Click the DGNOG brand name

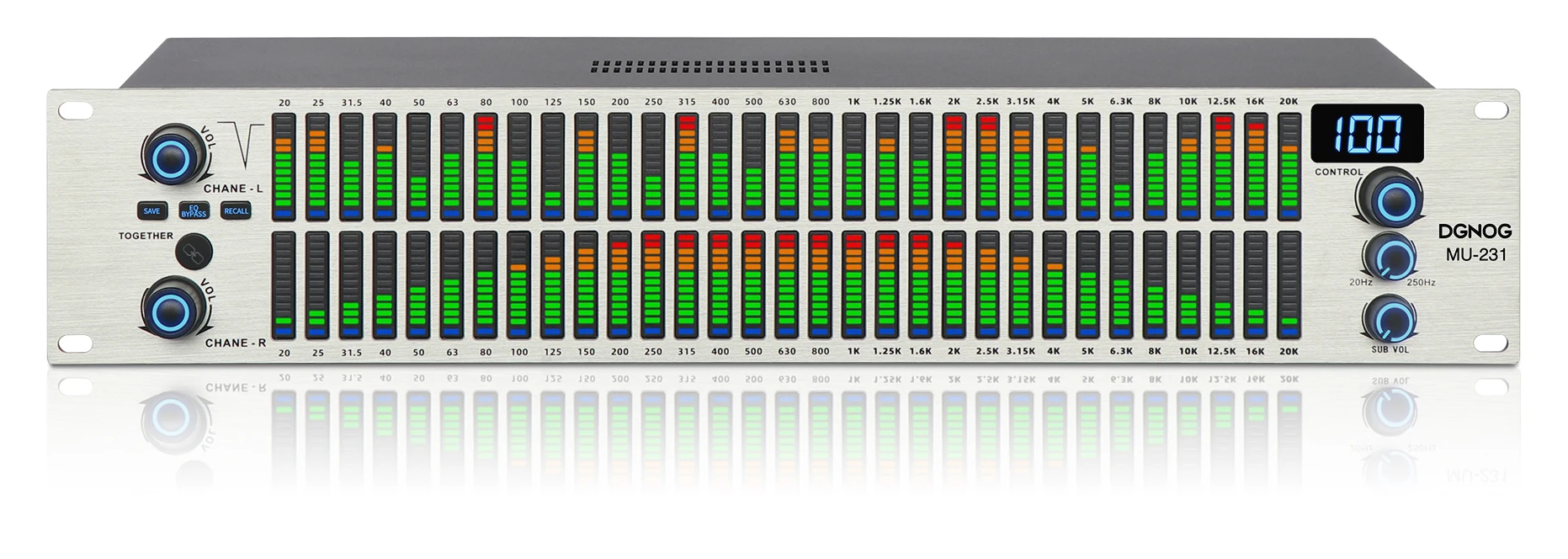coord(1475,232)
